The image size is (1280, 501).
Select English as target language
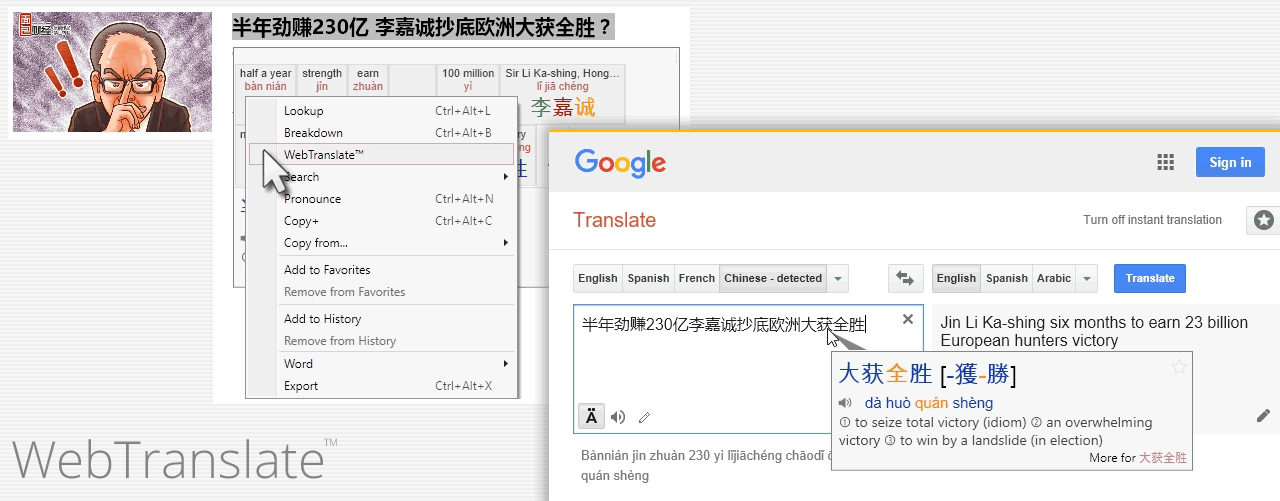click(x=956, y=278)
